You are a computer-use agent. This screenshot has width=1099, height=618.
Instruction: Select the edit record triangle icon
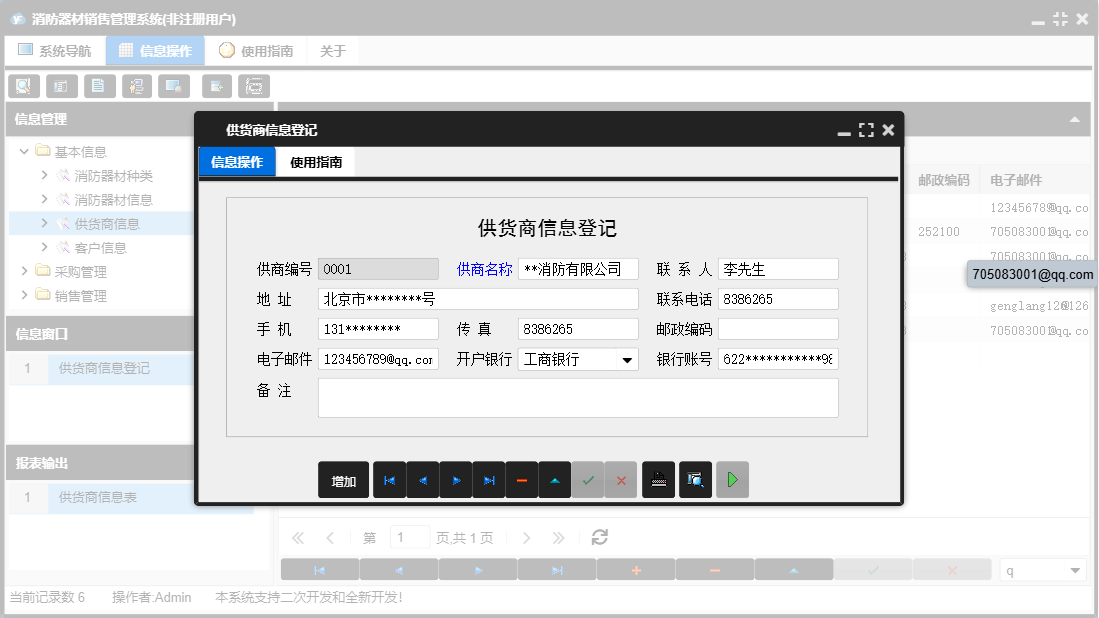(x=554, y=479)
